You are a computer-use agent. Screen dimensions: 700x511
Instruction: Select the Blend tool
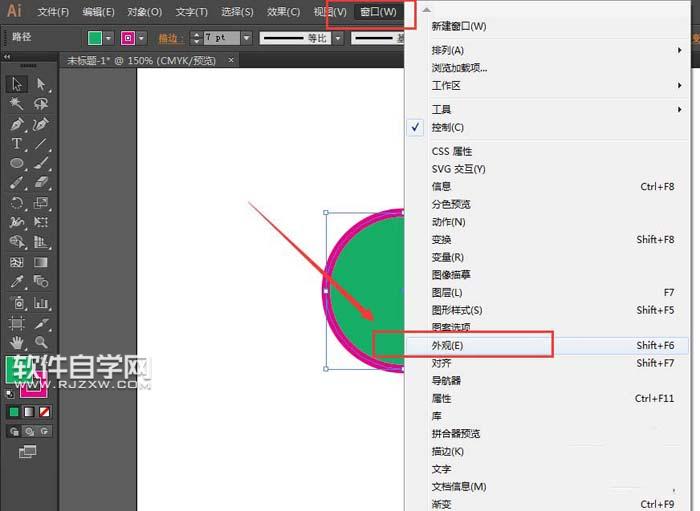coord(41,281)
